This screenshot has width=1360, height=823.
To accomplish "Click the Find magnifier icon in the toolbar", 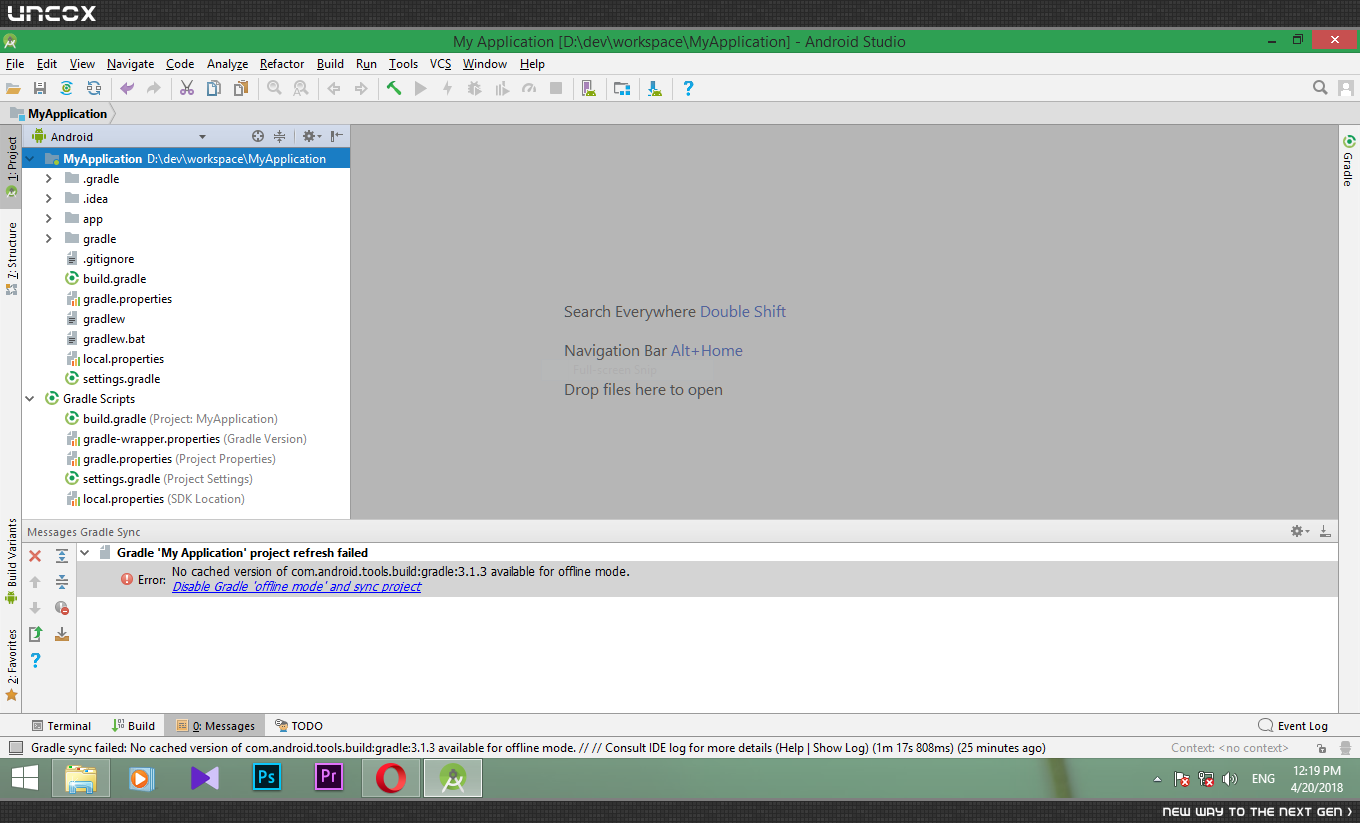I will (274, 89).
